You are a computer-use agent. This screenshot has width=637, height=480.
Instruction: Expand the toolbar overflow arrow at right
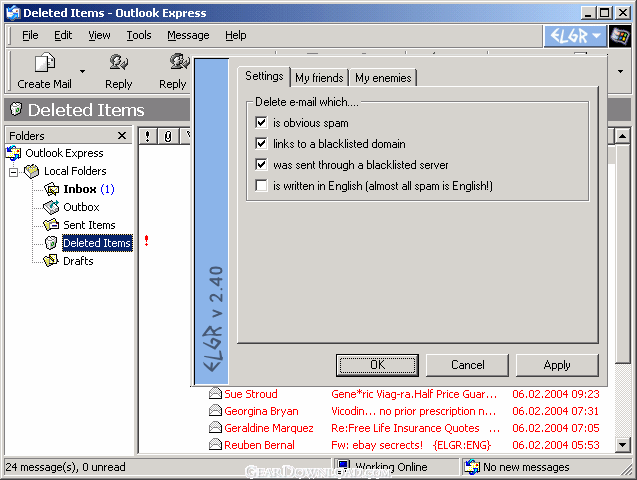tap(620, 71)
